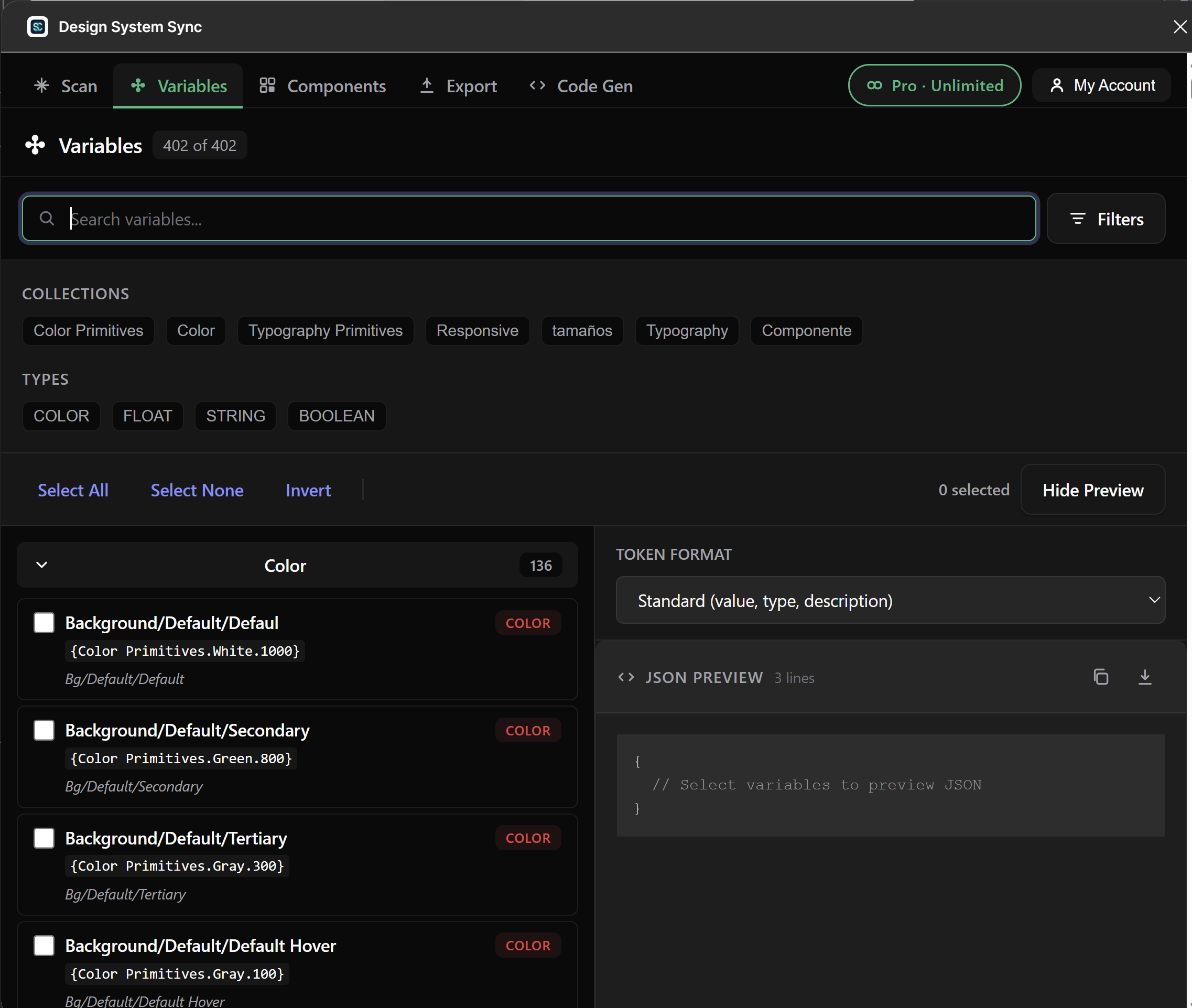Check the Background/Default/Tertiary variable
This screenshot has width=1192, height=1008.
point(44,838)
